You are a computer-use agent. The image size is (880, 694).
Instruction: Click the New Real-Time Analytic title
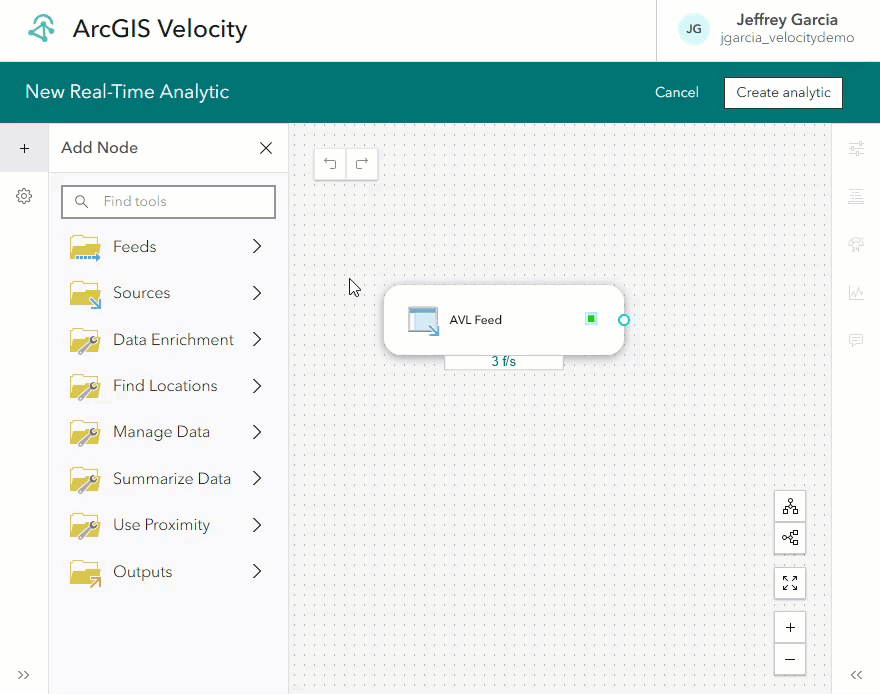[127, 91]
